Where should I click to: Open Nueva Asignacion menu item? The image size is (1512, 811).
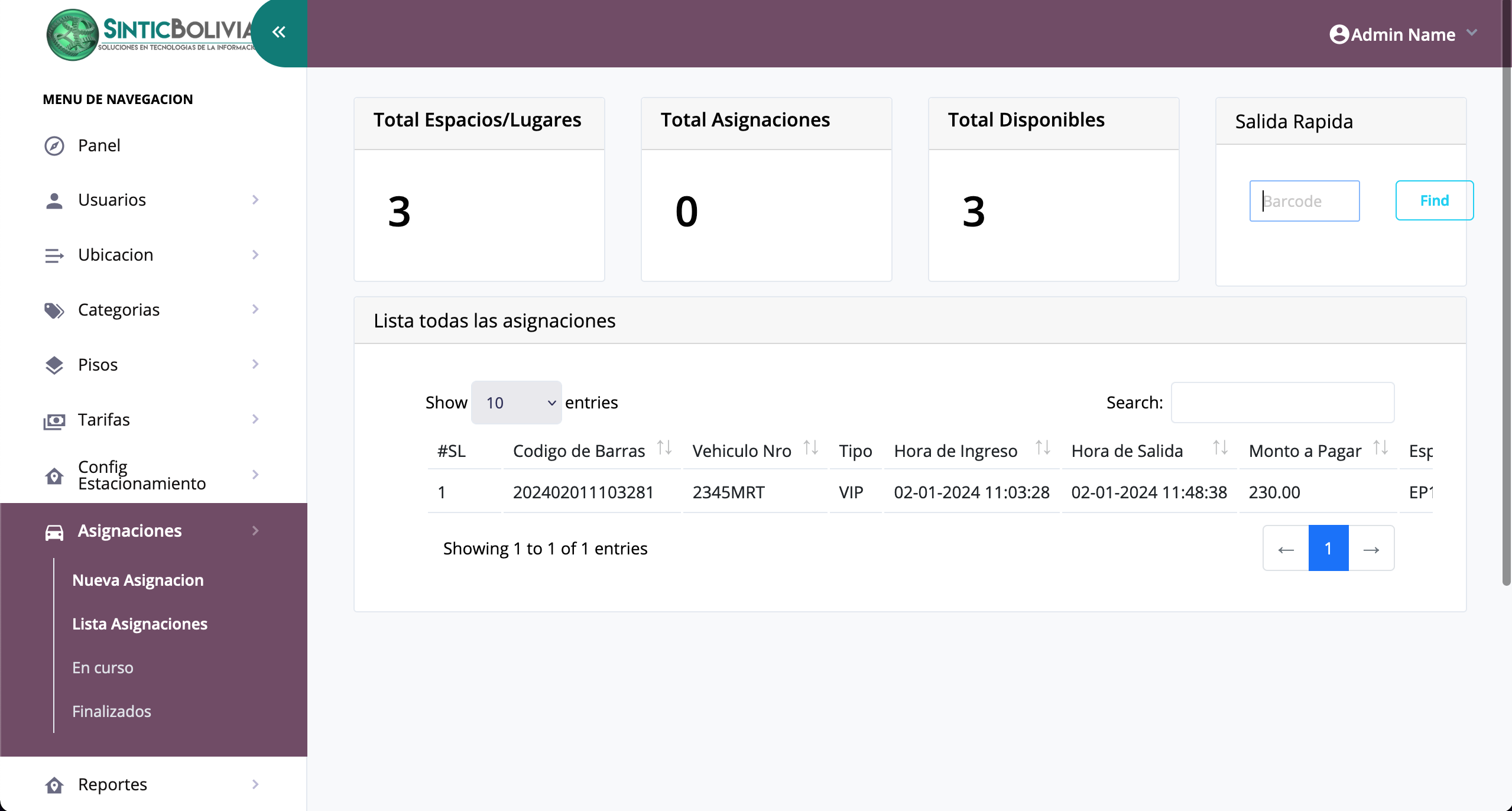pos(138,580)
